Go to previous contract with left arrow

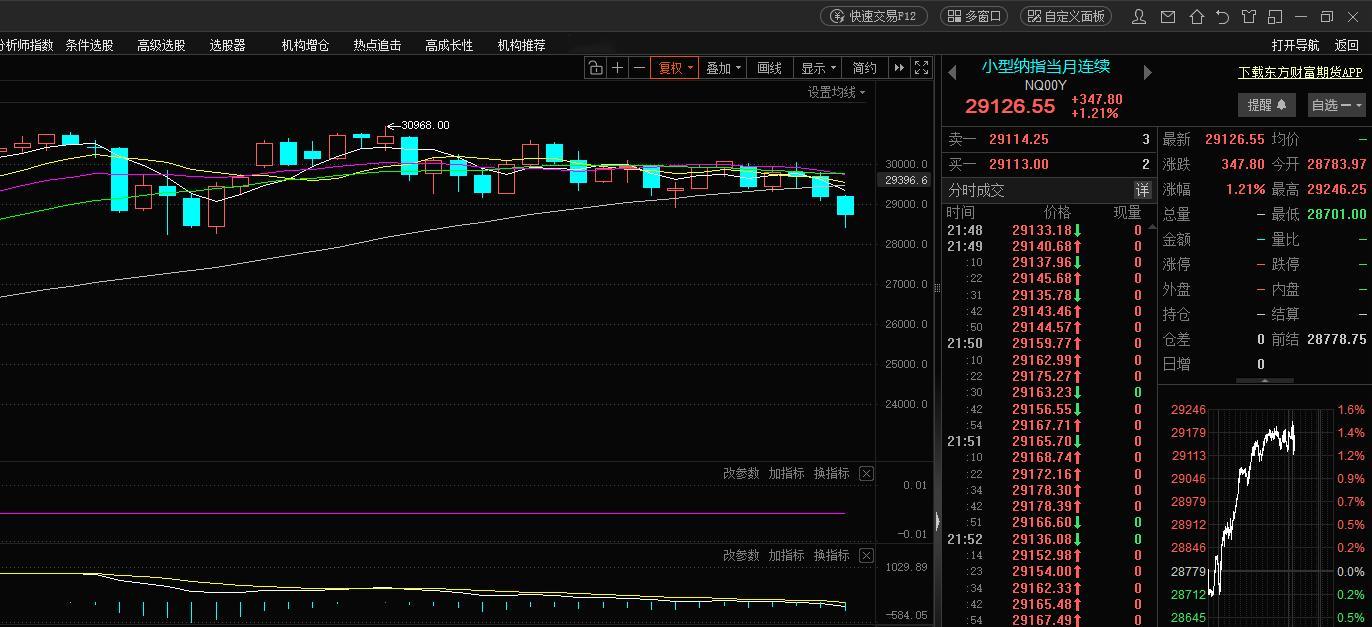point(952,72)
